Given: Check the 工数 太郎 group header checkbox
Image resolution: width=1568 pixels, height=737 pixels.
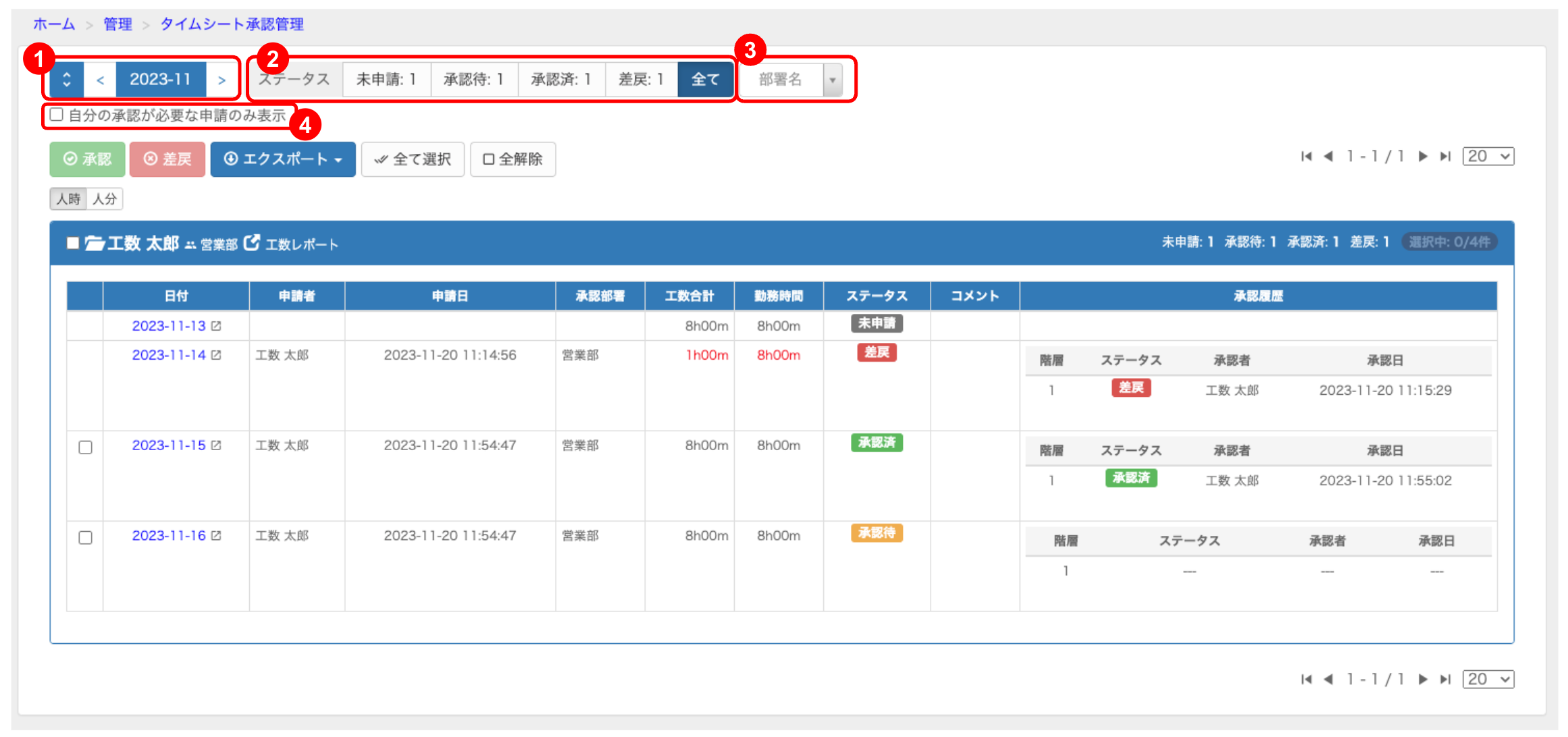Looking at the screenshot, I should click(73, 243).
